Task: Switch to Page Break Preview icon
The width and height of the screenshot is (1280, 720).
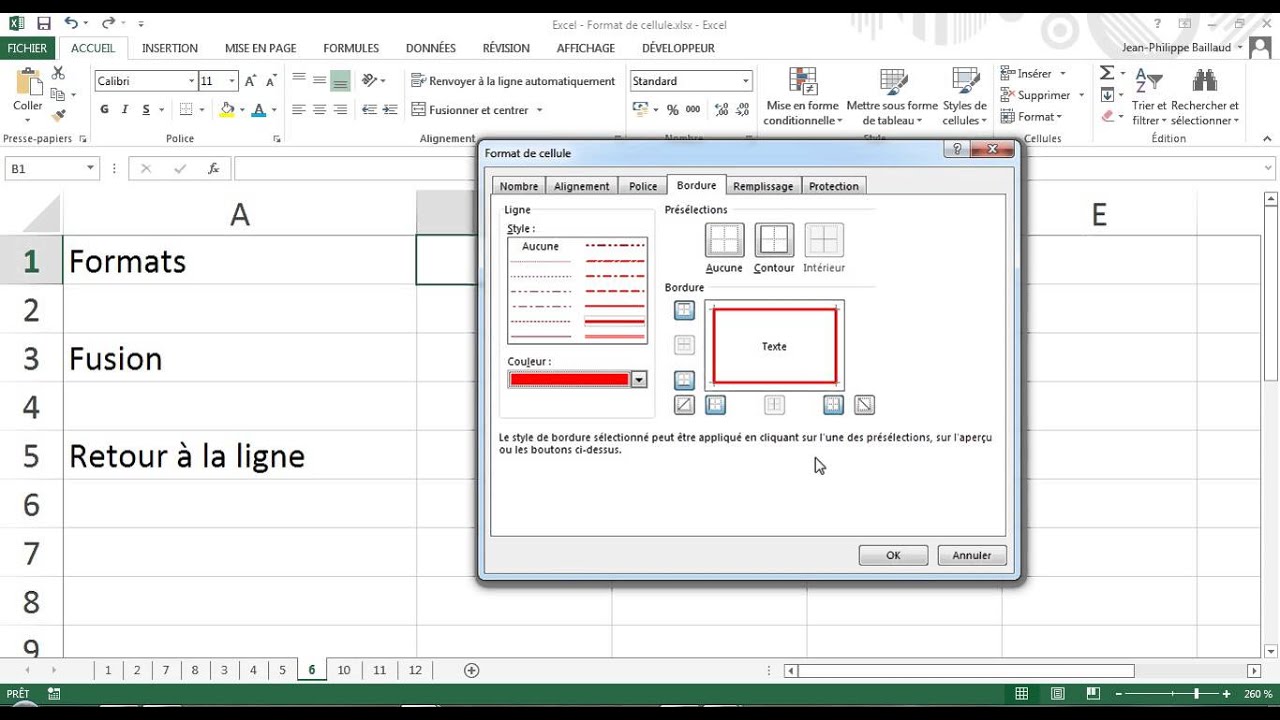Action: point(1092,693)
